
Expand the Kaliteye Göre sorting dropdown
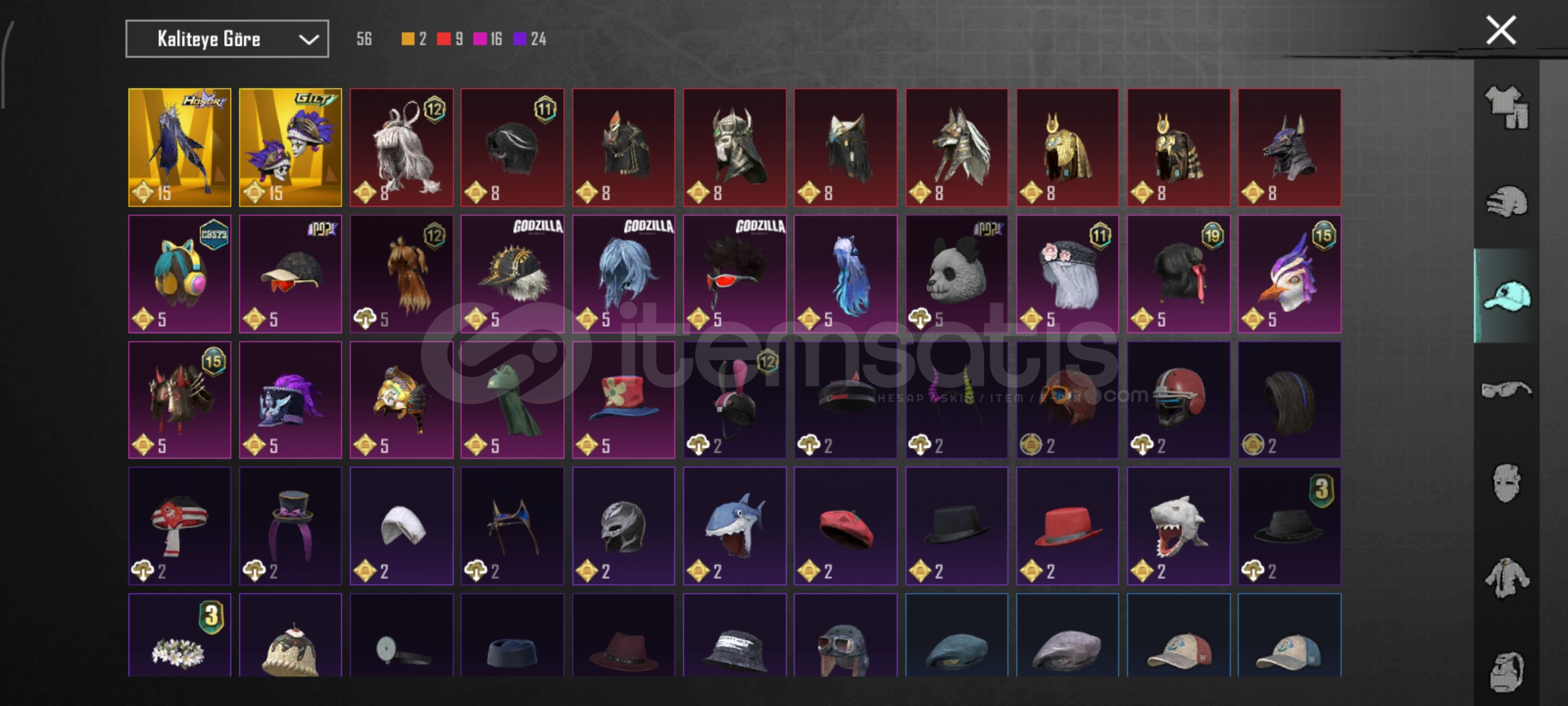point(227,39)
